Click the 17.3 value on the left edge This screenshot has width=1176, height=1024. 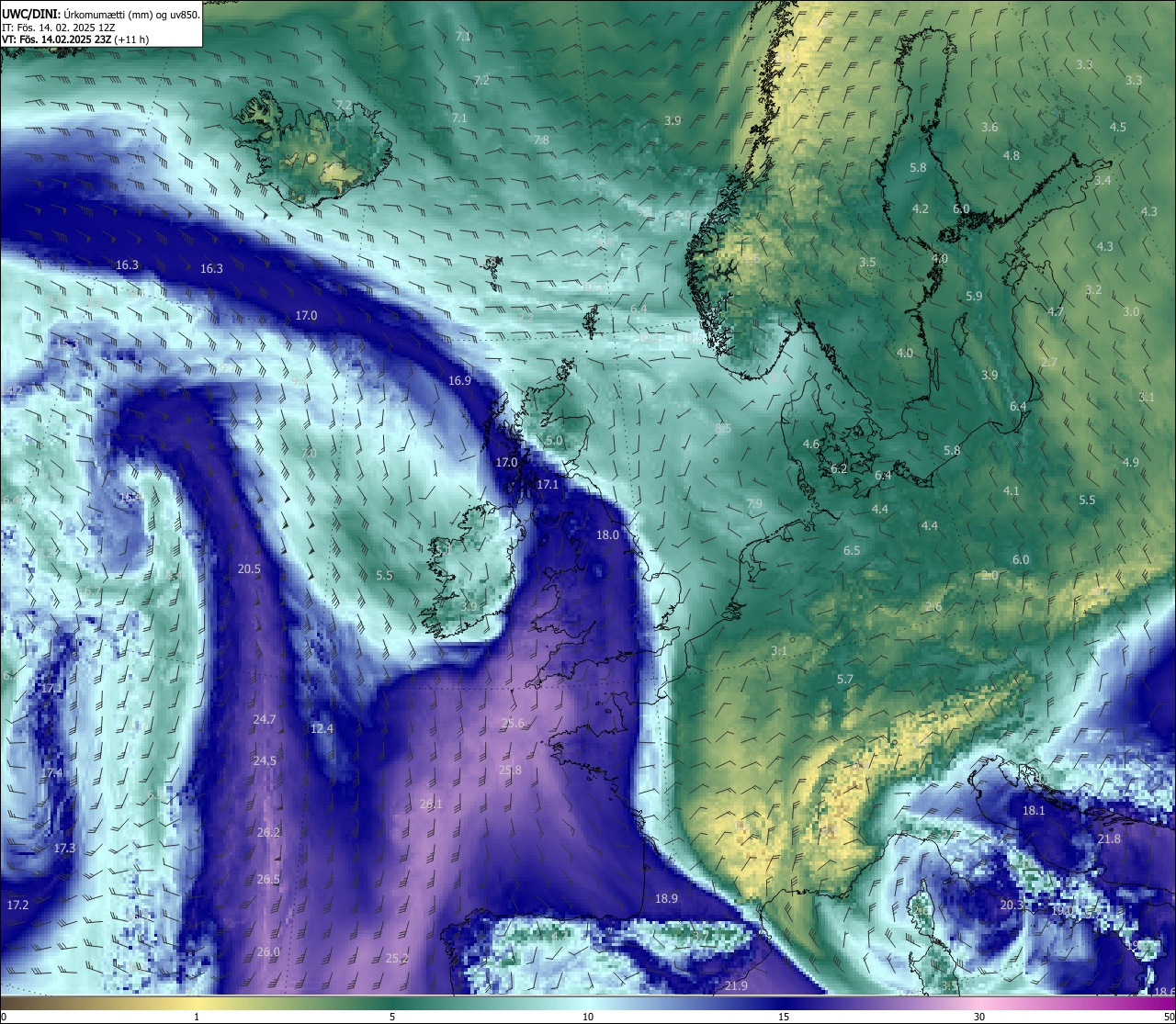64,848
